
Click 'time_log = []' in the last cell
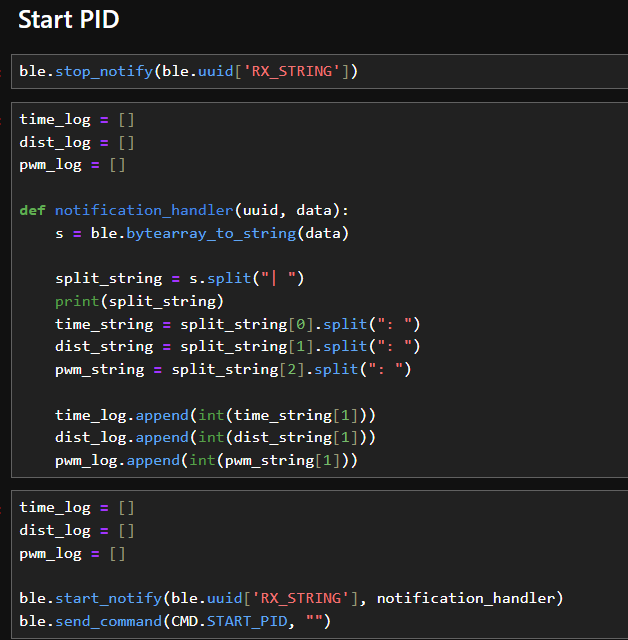point(77,507)
